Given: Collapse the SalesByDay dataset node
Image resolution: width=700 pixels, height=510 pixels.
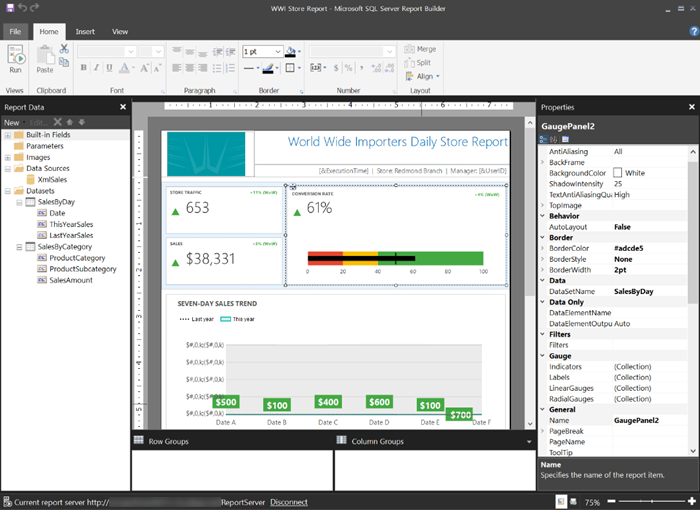Looking at the screenshot, I should pos(19,202).
